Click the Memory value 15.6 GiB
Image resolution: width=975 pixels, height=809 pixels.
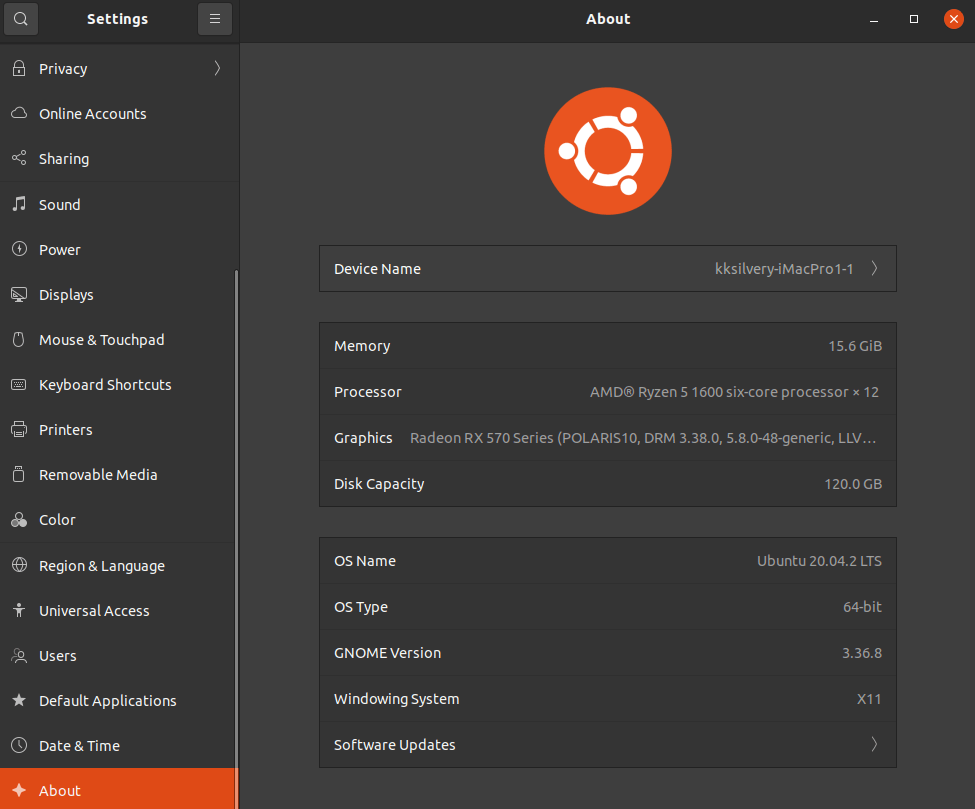tap(855, 346)
